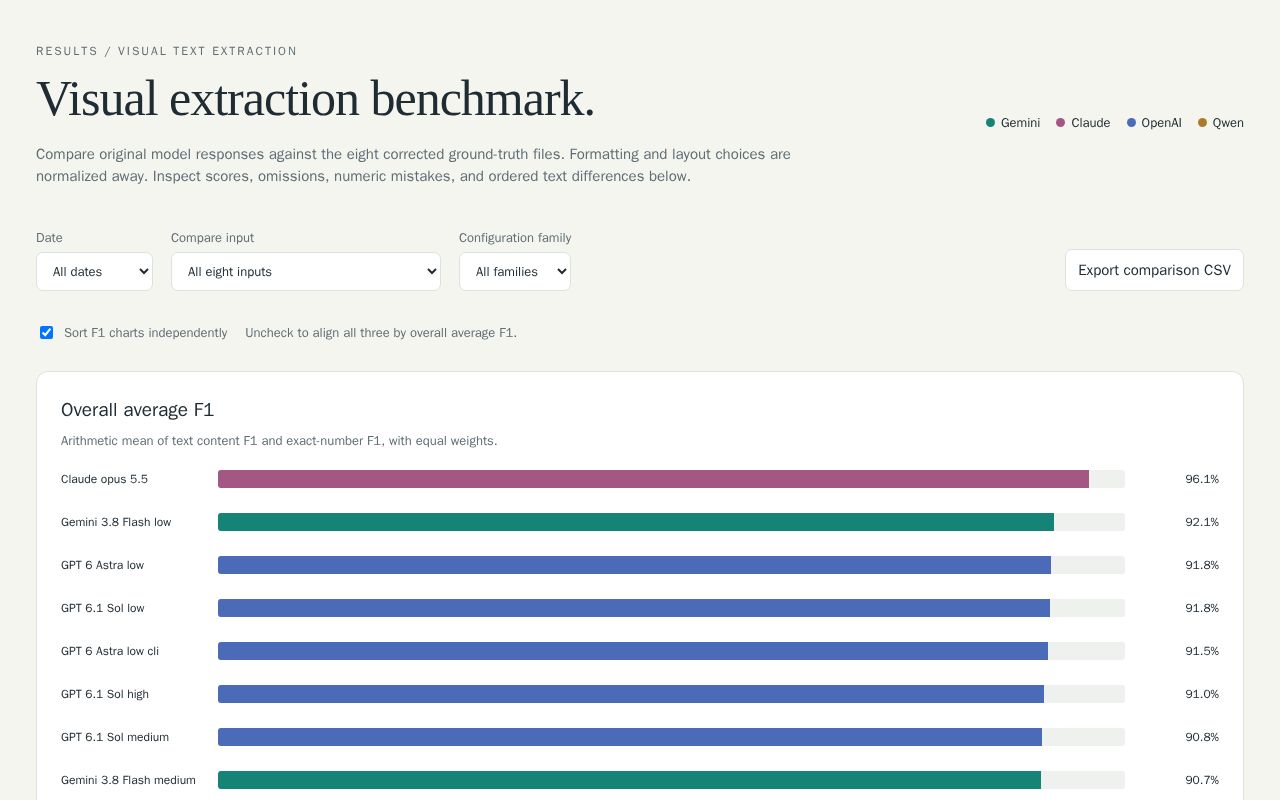Click the blue OpenAI legend dot

coord(1132,123)
